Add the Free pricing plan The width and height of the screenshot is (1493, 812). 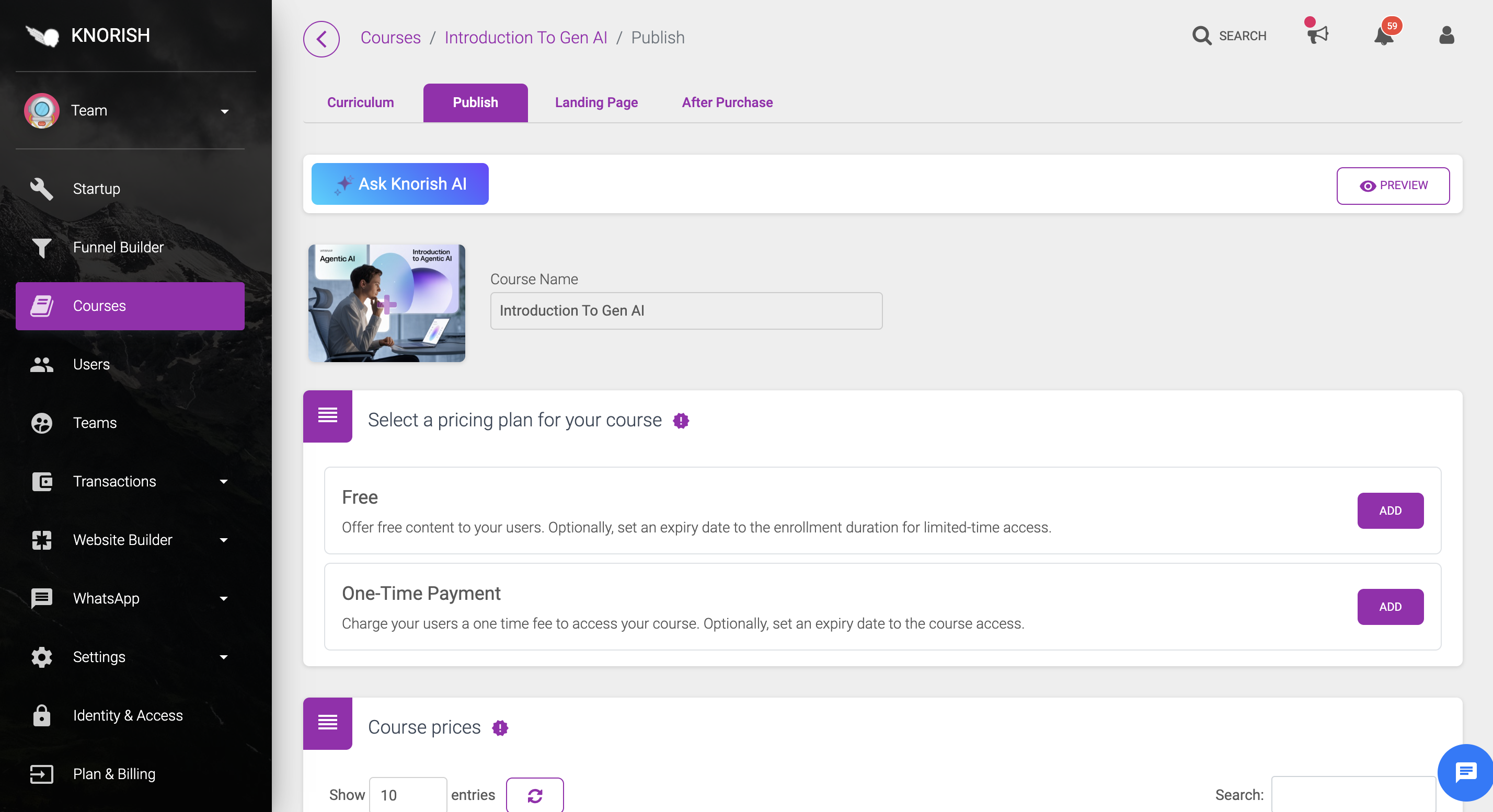pyautogui.click(x=1390, y=511)
